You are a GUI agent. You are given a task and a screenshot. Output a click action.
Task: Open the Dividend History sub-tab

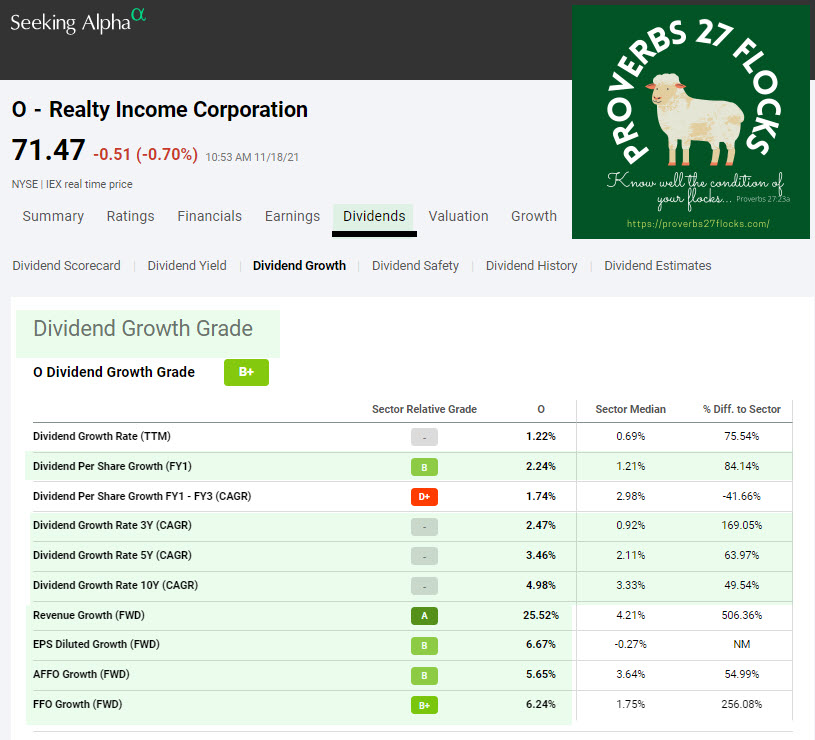(x=531, y=266)
